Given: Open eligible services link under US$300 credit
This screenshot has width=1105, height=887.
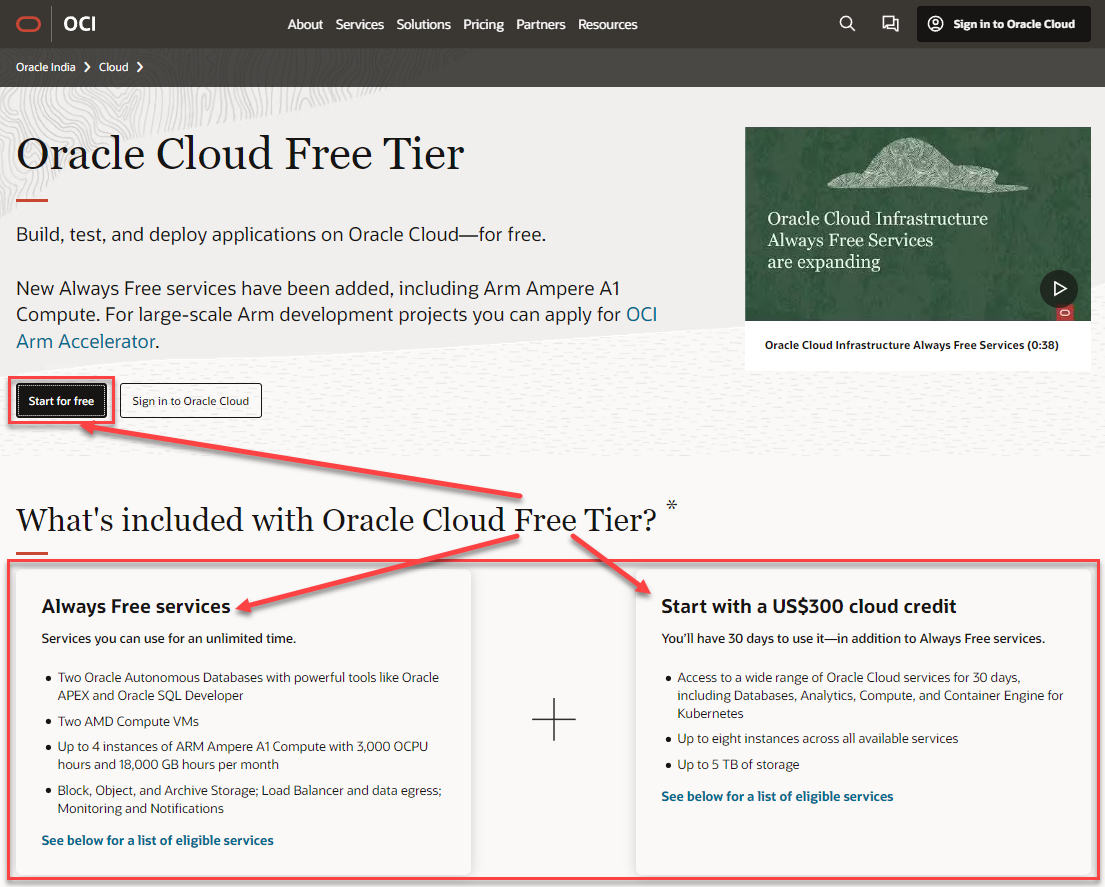Looking at the screenshot, I should [777, 797].
